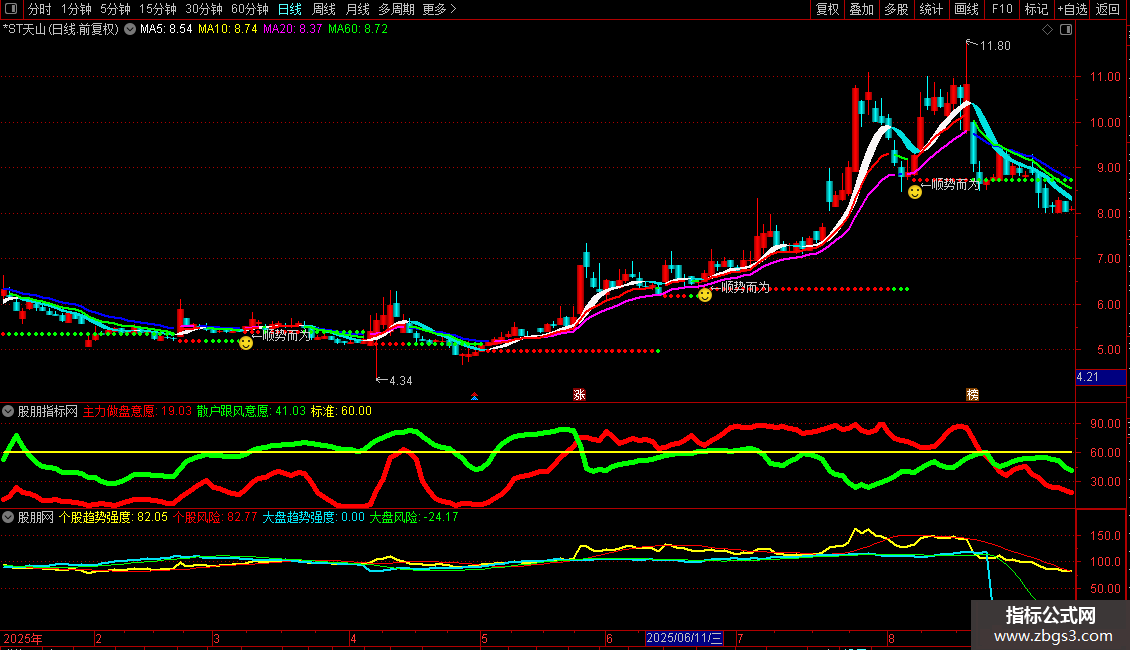The image size is (1130, 650).
Task: Click the MA5: 8.54 label
Action: [x=166, y=30]
